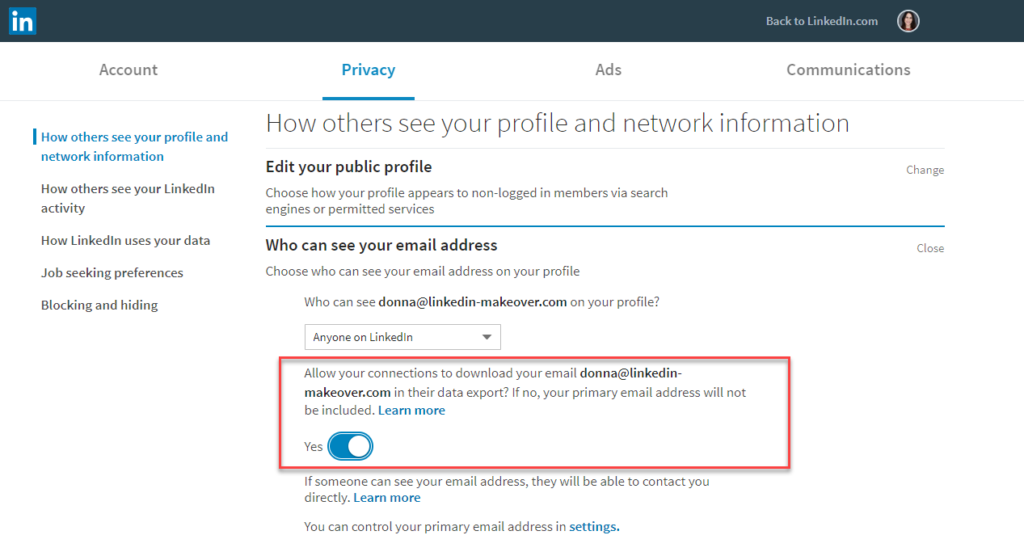Expand public profile with Change
Image resolution: width=1024 pixels, height=552 pixels.
tap(924, 170)
